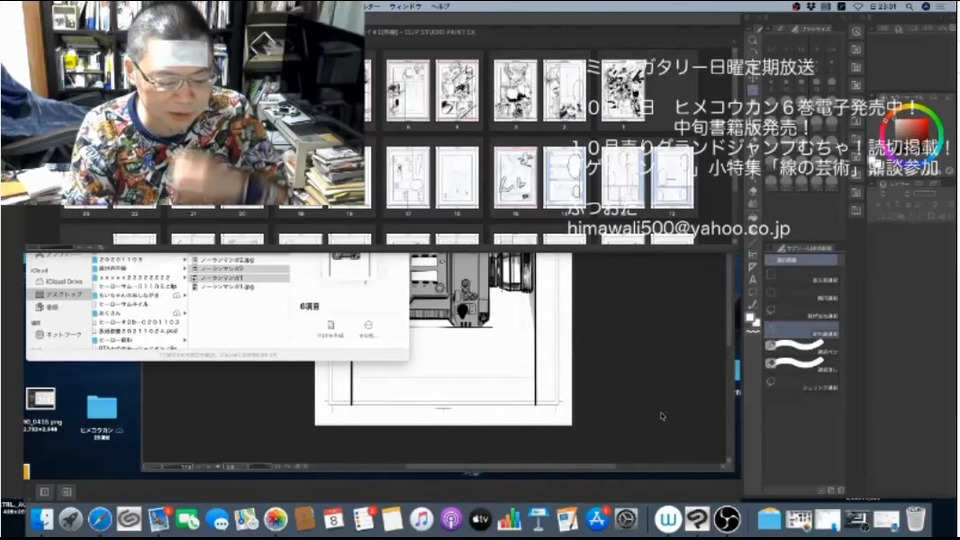Screen dimensions: 960x540
Task: Select the 20201105 folder row in Finder
Action: coord(140,260)
